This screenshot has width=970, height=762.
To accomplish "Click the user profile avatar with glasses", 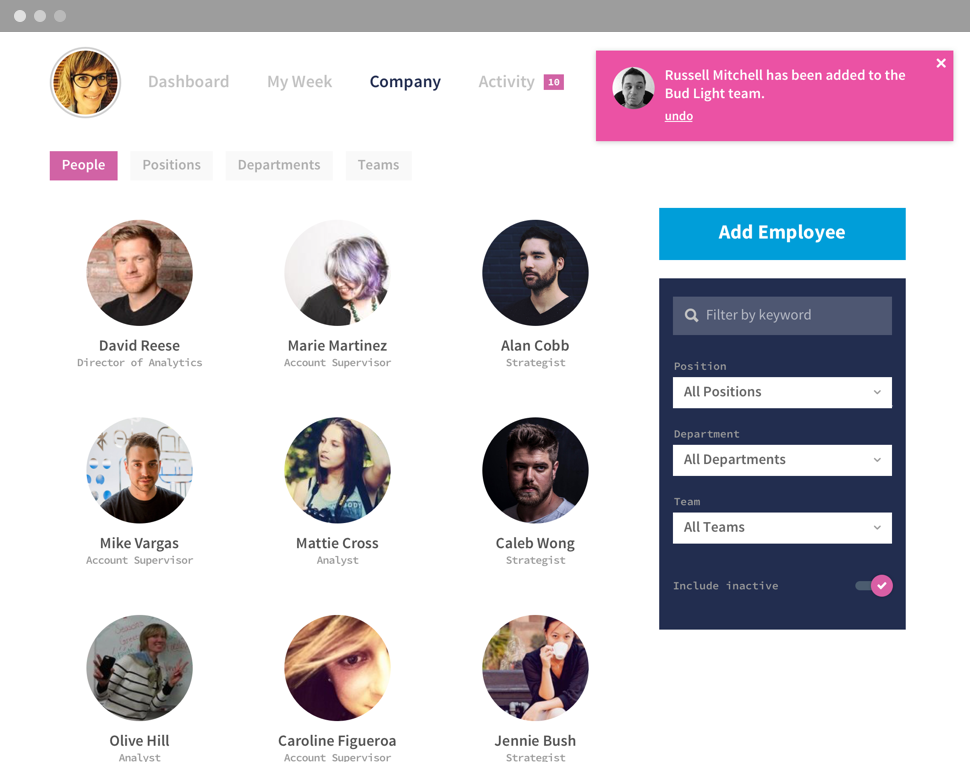I will click(85, 82).
